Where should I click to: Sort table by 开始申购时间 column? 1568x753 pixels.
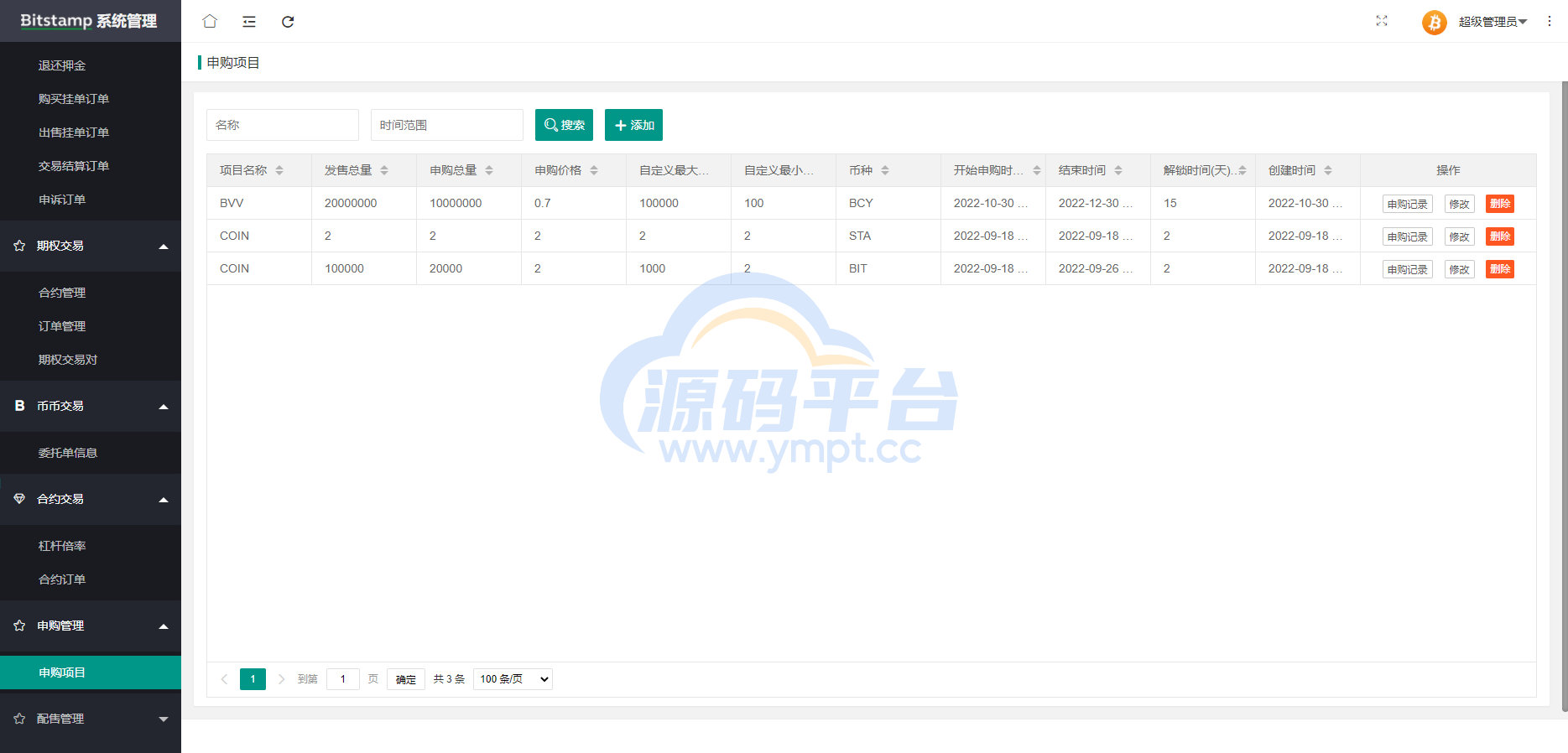tap(1037, 170)
